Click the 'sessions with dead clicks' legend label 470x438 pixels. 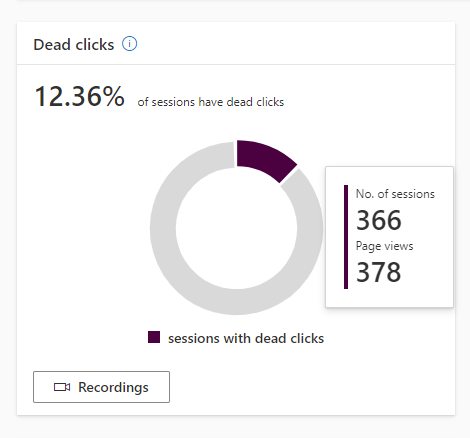click(246, 338)
